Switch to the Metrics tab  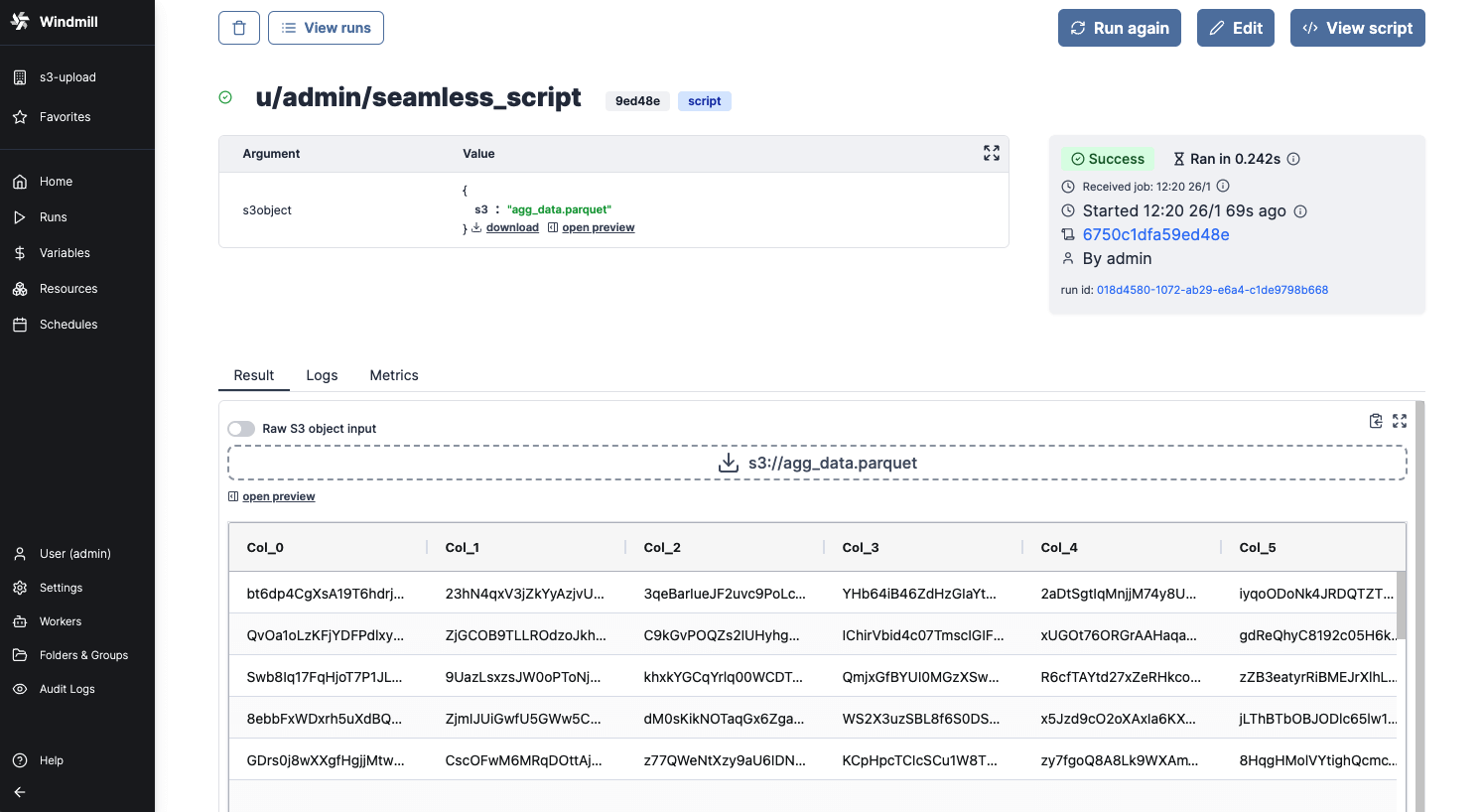click(x=394, y=375)
